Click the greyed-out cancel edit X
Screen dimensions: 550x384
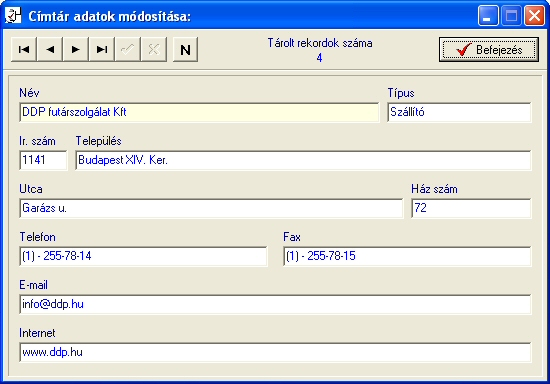pos(154,49)
